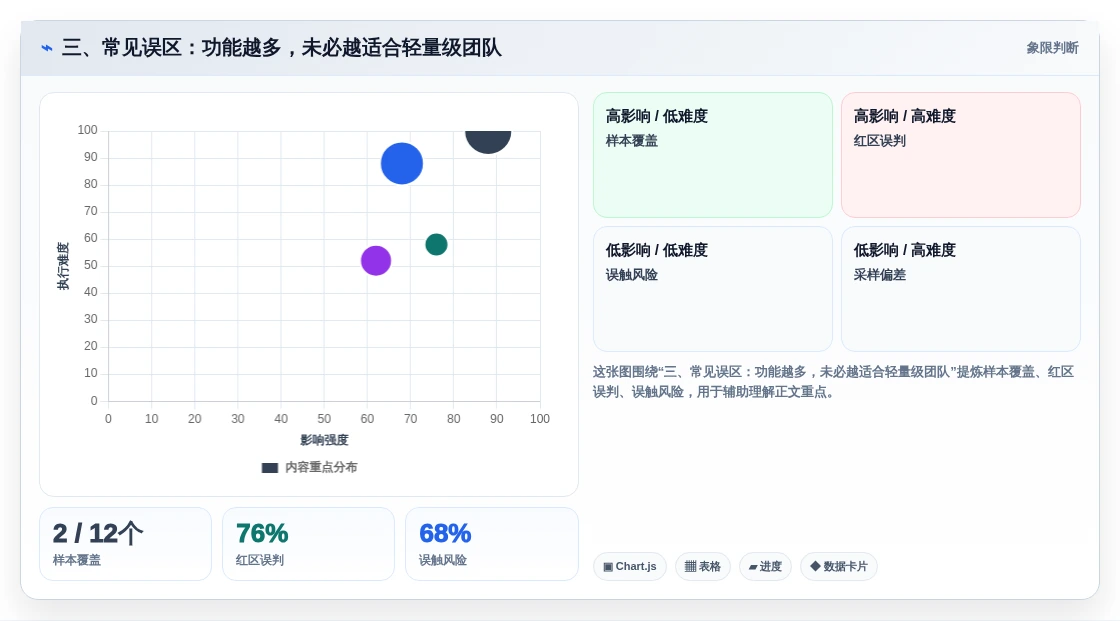Click the description paragraph starting 这张图围绕
The height and width of the screenshot is (621, 1120).
pyautogui.click(x=833, y=382)
